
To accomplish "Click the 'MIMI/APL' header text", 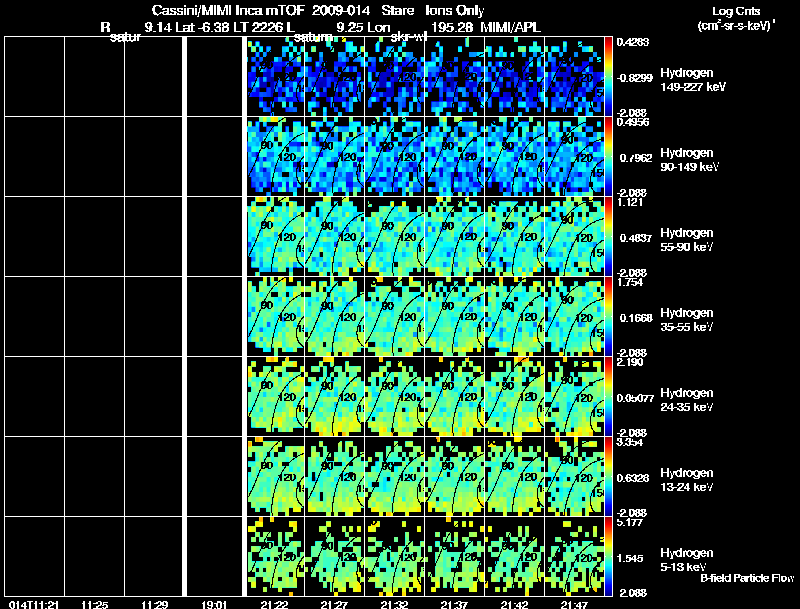I will point(510,27).
